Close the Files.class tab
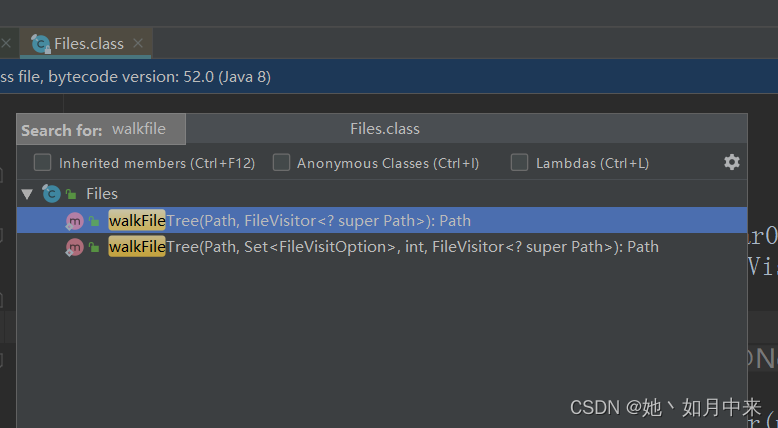 coord(138,43)
